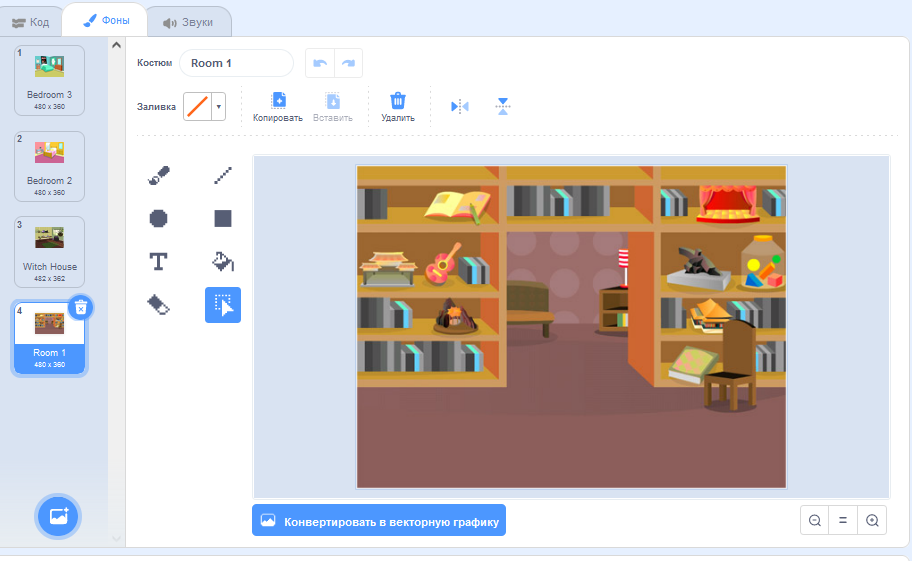
Task: Select the Text tool
Action: [158, 262]
